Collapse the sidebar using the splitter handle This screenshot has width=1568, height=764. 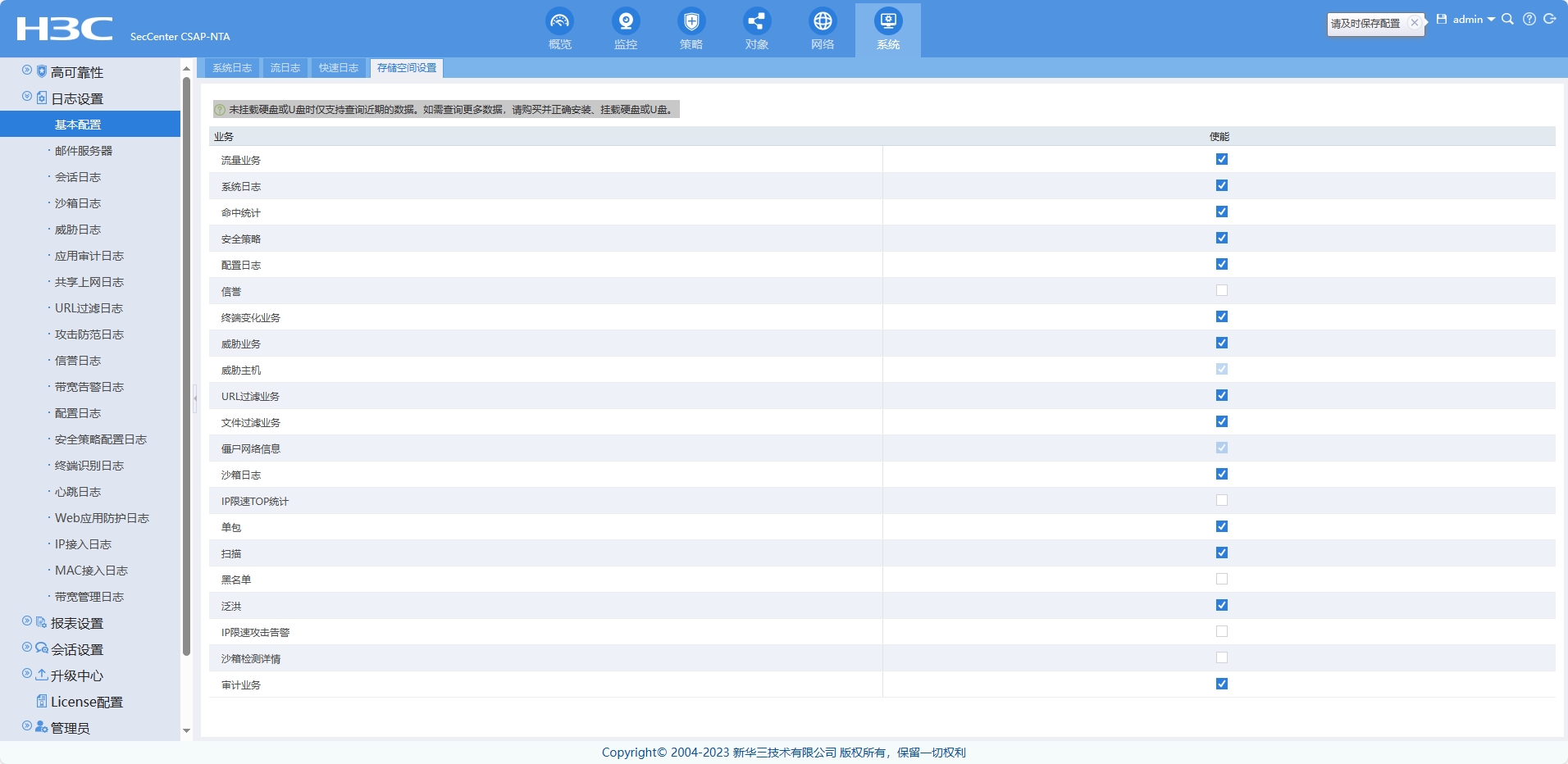point(195,398)
